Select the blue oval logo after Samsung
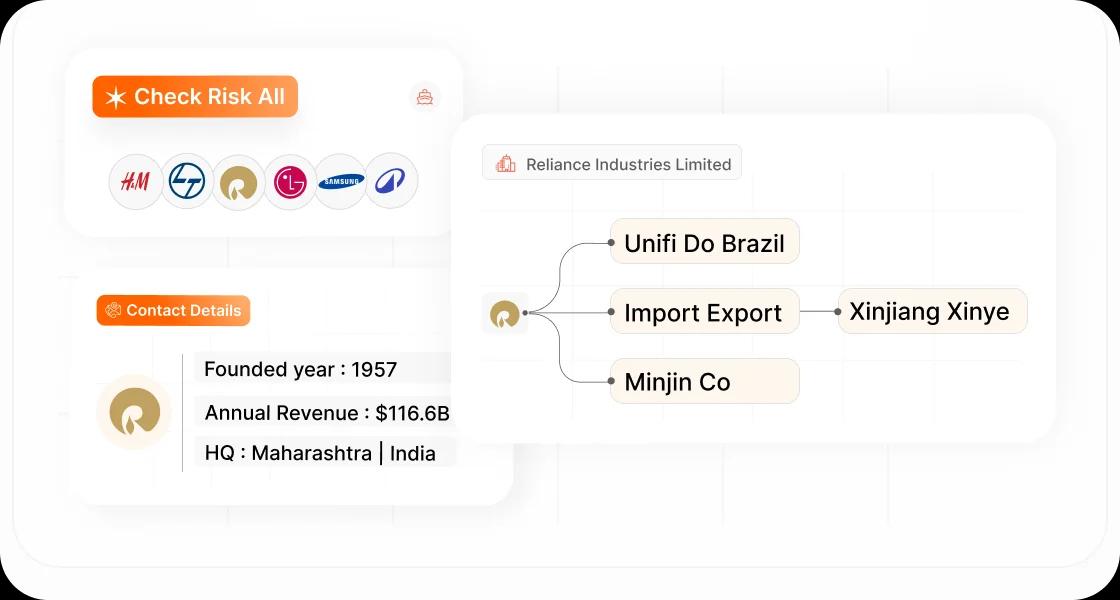This screenshot has height=600, width=1120. pyautogui.click(x=391, y=181)
